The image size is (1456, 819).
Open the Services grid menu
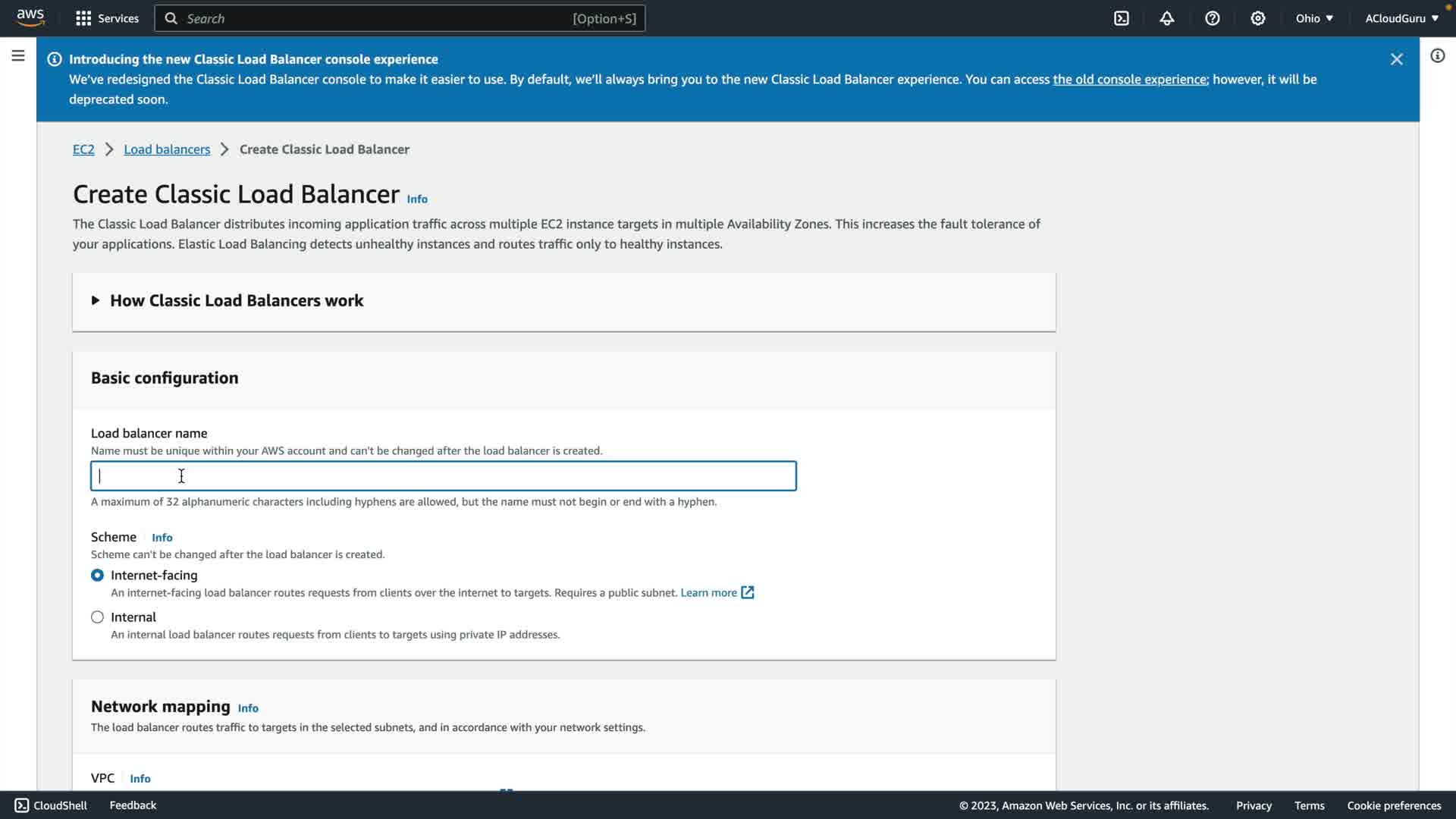[x=107, y=18]
